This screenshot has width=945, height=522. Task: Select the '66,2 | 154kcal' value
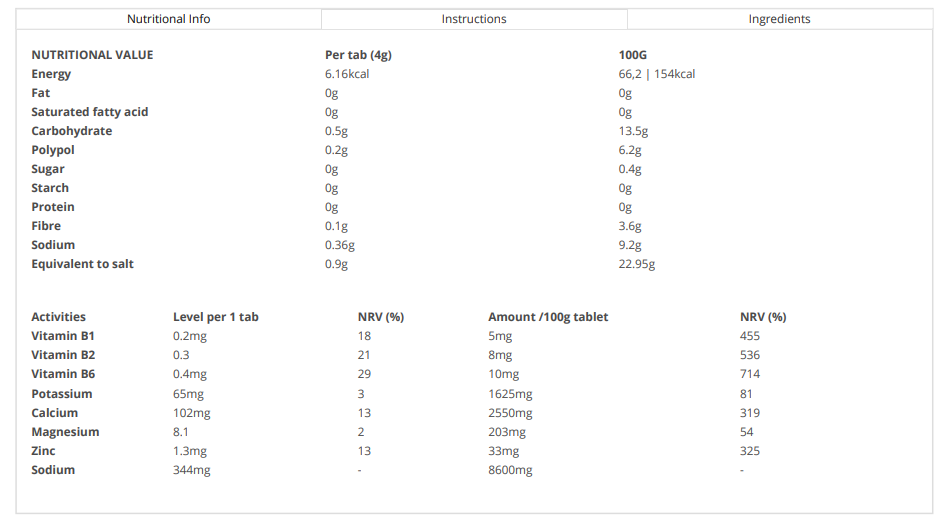click(657, 74)
